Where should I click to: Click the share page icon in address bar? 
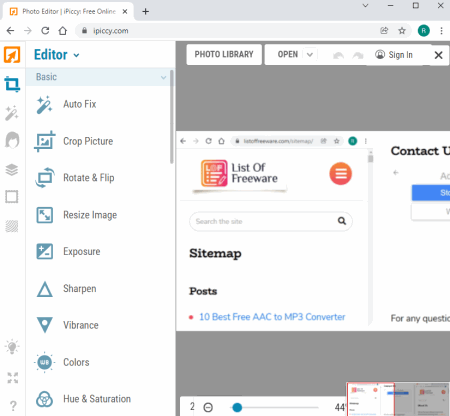(384, 31)
